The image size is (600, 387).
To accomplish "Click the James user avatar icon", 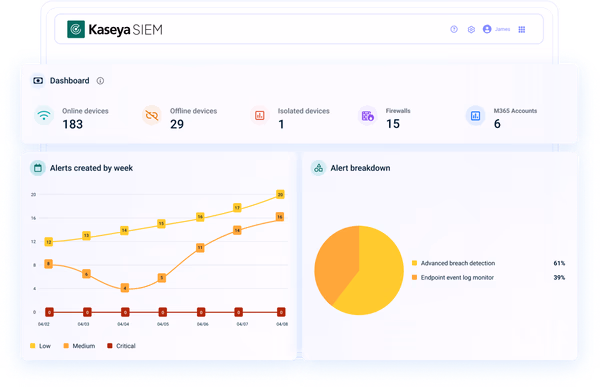I will tap(487, 29).
